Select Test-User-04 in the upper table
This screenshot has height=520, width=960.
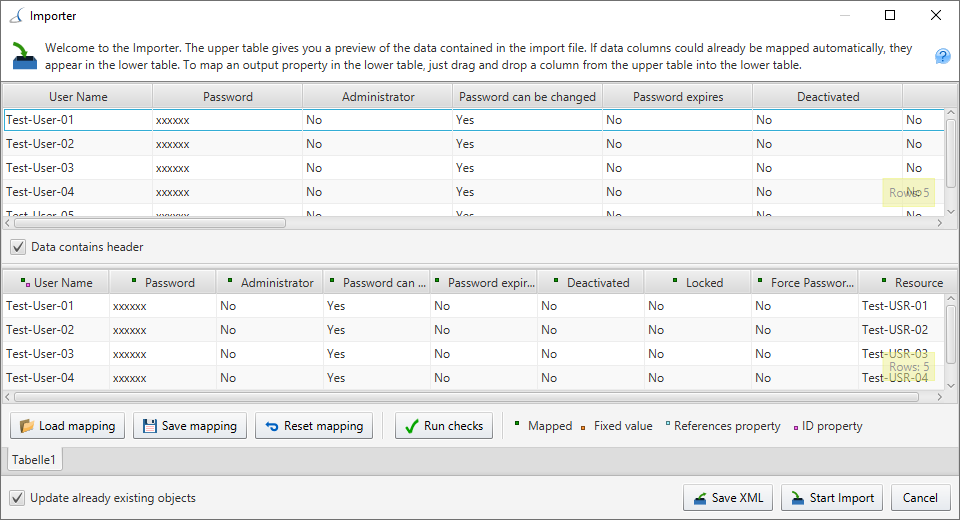(40, 192)
